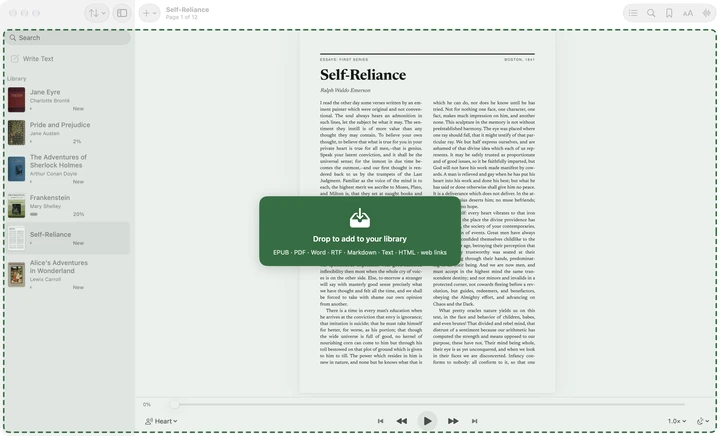Select Jane Eyre in the library
Screen dimensions: 720x436
pyautogui.click(x=68, y=100)
